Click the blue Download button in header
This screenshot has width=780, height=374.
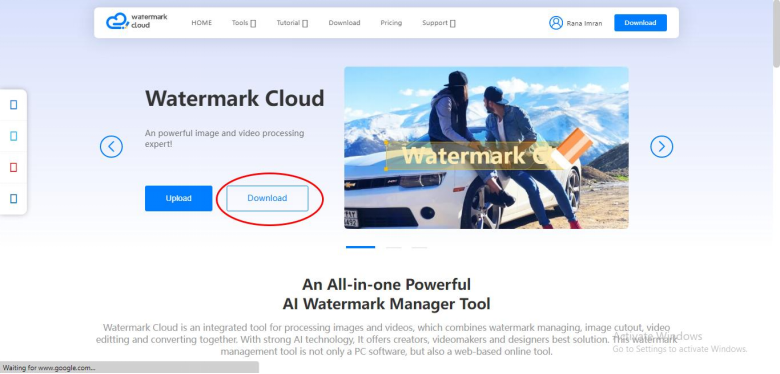point(640,23)
